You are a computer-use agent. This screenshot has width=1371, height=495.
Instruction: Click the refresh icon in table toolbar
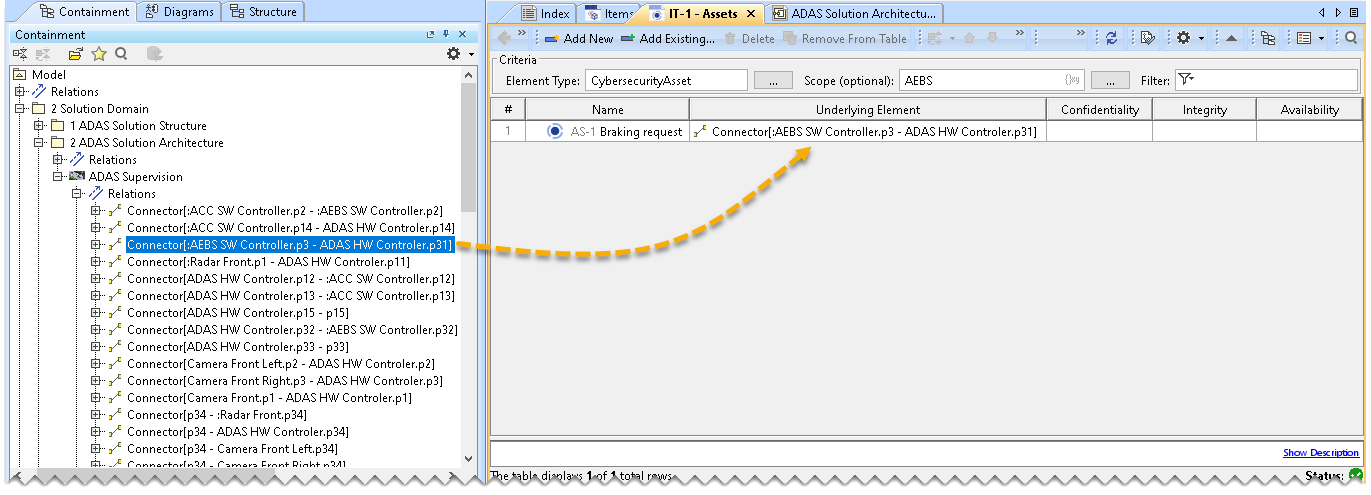(x=1111, y=38)
